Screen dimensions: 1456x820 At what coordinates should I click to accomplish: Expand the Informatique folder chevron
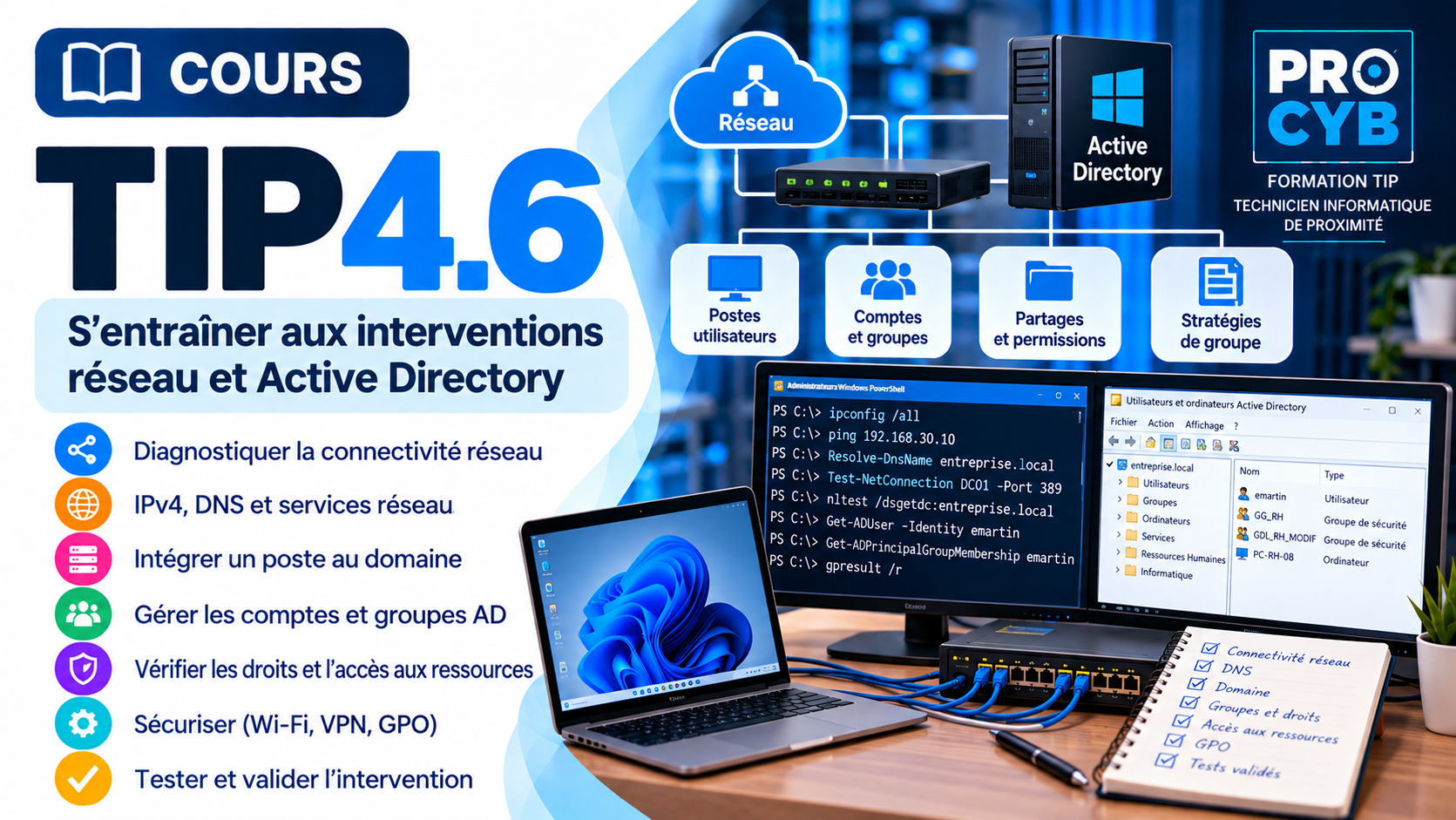point(1117,570)
